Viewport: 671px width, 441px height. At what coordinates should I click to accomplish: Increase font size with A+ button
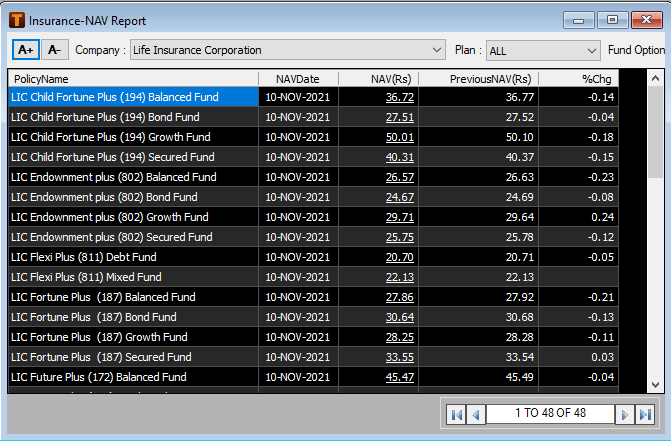pos(26,50)
